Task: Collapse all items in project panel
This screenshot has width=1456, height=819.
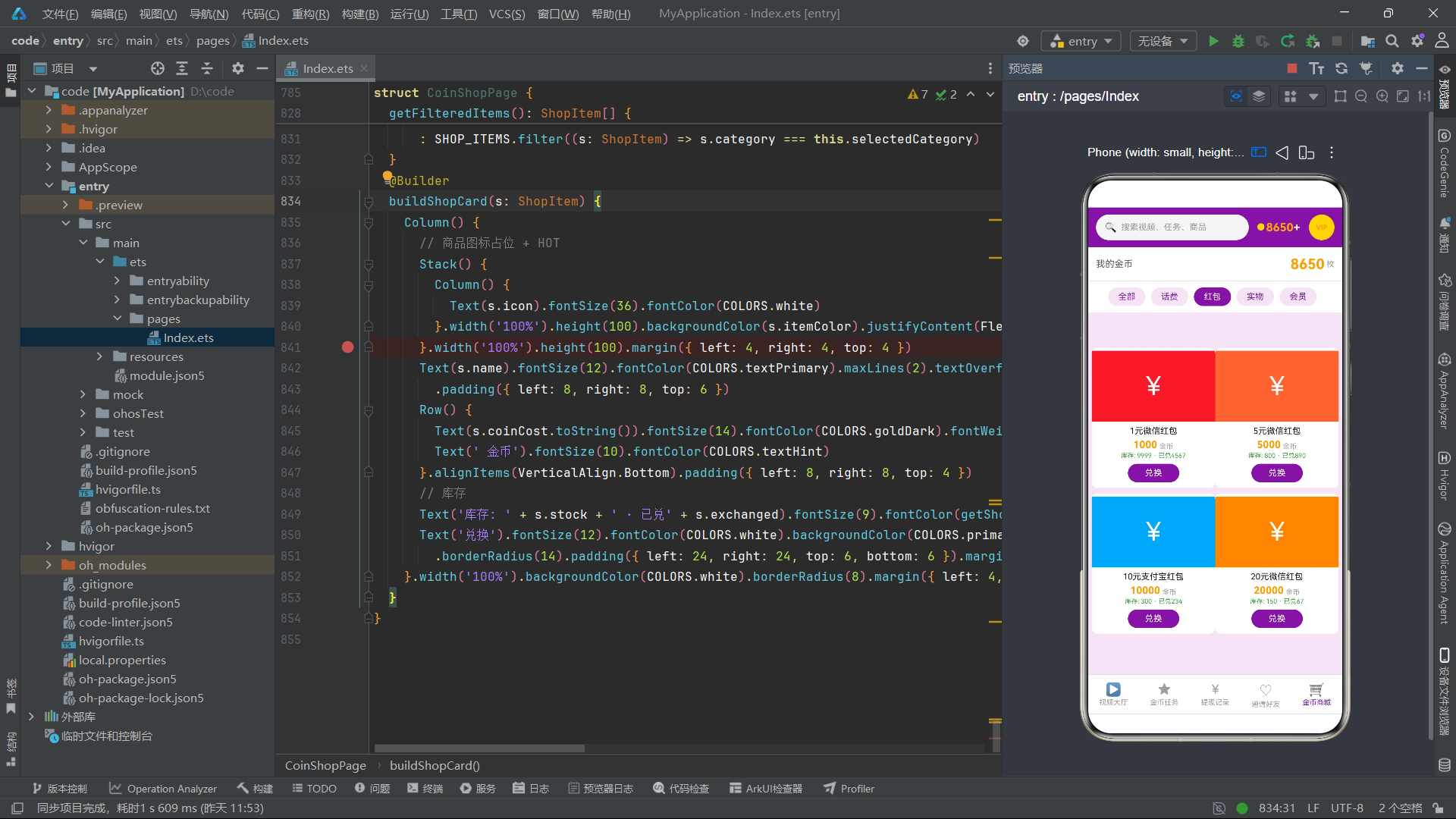Action: [207, 68]
